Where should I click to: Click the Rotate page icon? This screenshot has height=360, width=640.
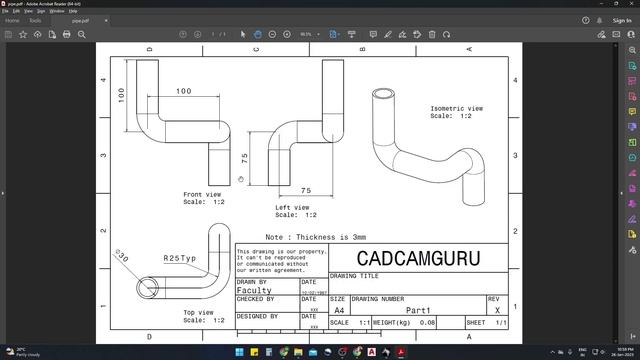pos(447,35)
